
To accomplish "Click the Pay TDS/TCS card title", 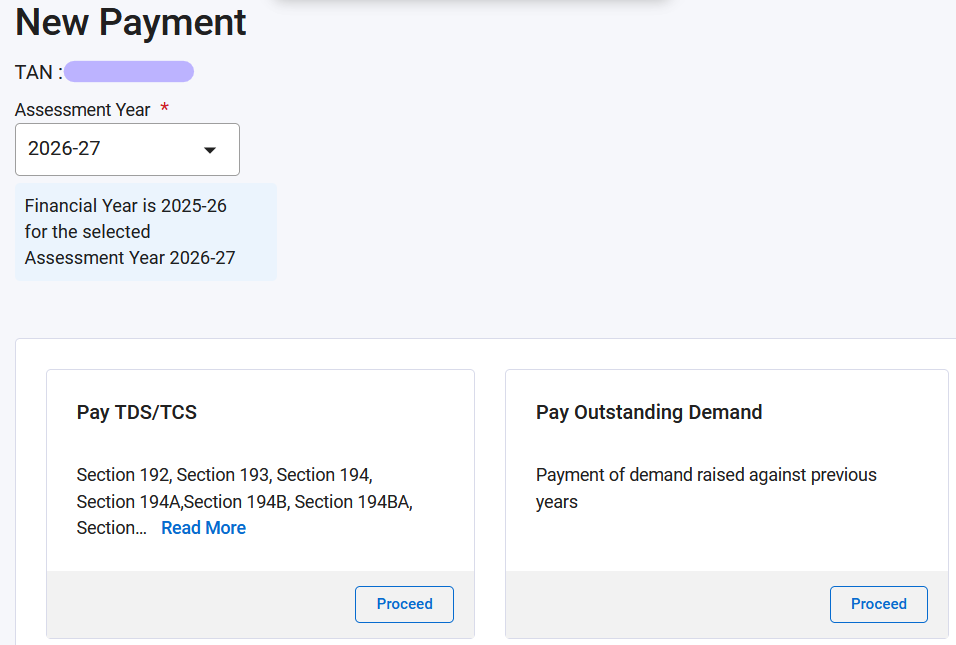I will click(x=137, y=412).
